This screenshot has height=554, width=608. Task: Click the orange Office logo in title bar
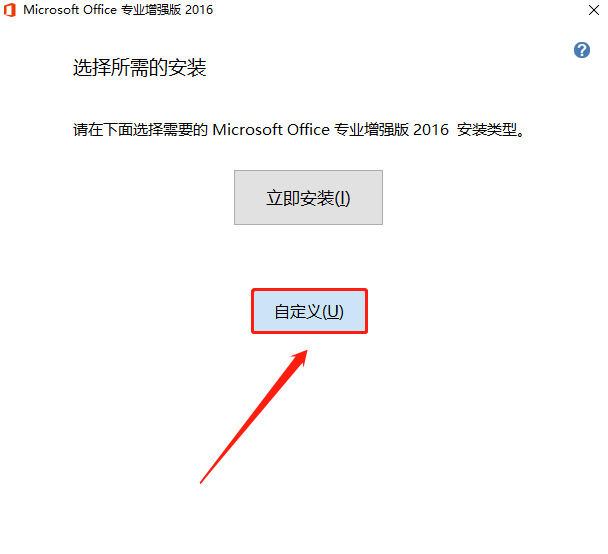point(10,10)
